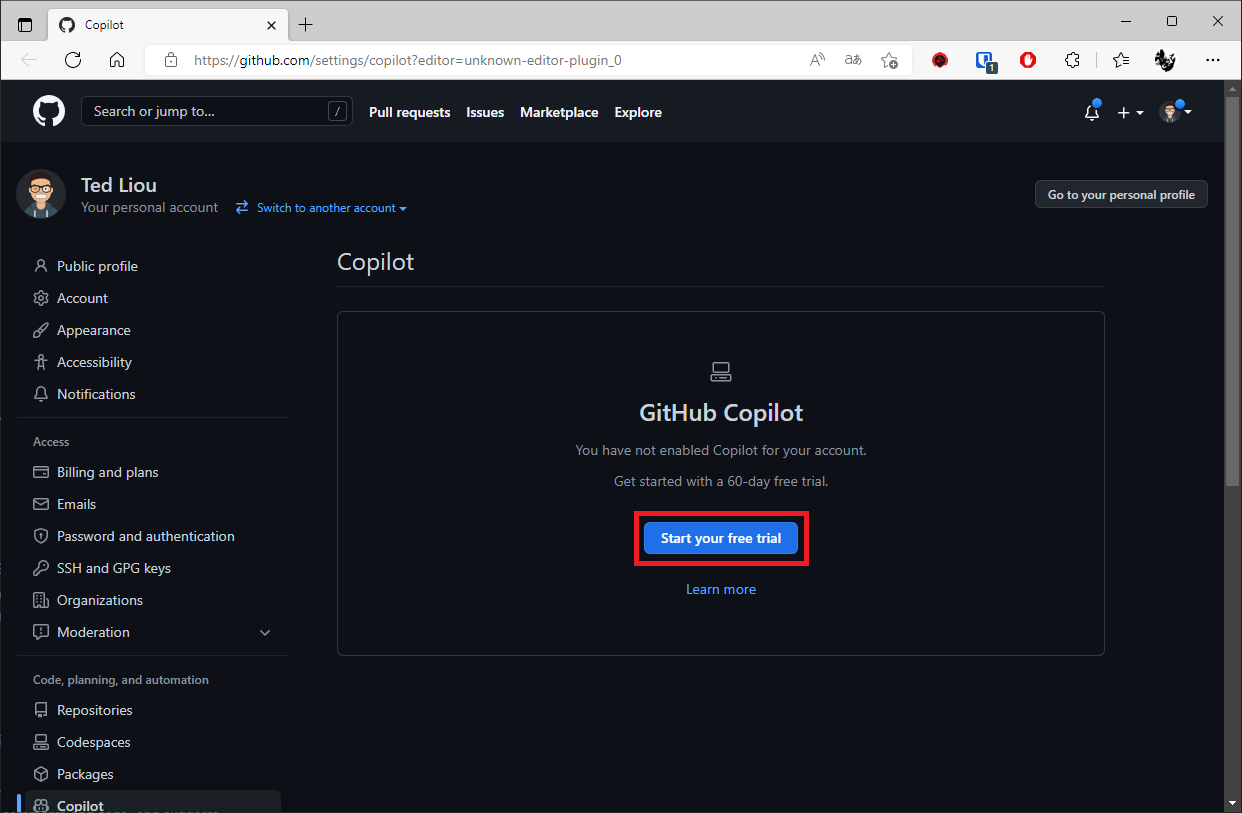Expand the plus create-new dropdown

point(1130,113)
